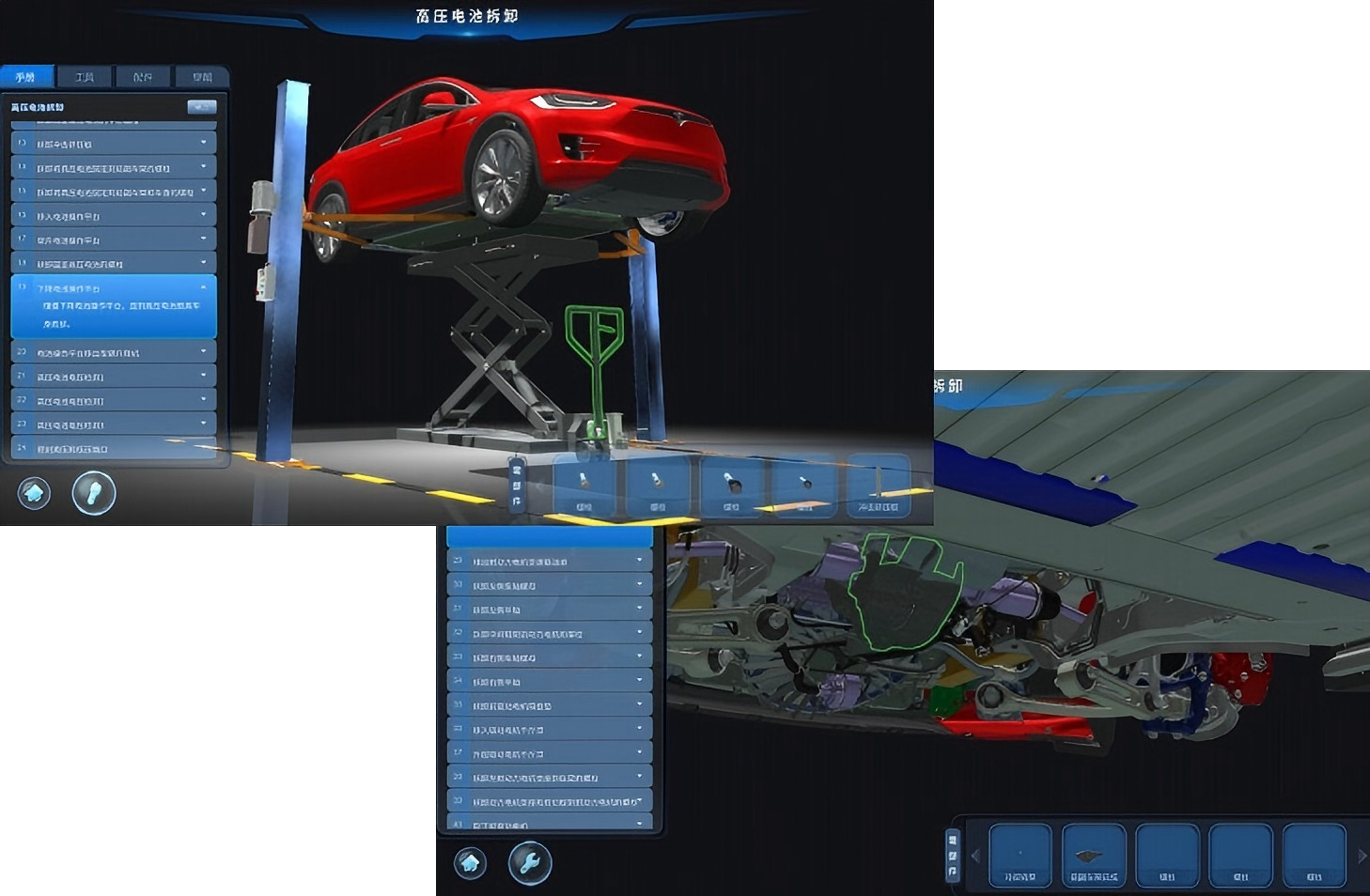Click the vertical side tab of the red car tool tray

[516, 485]
